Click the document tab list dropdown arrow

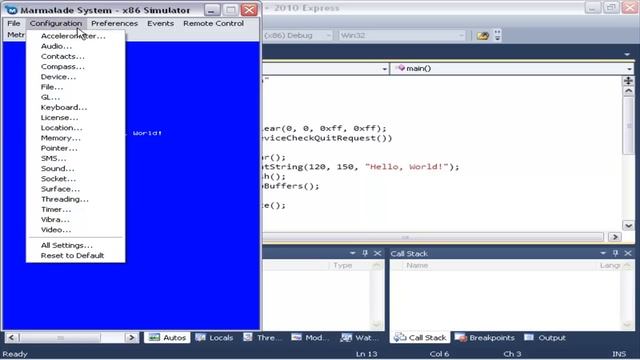coord(627,54)
